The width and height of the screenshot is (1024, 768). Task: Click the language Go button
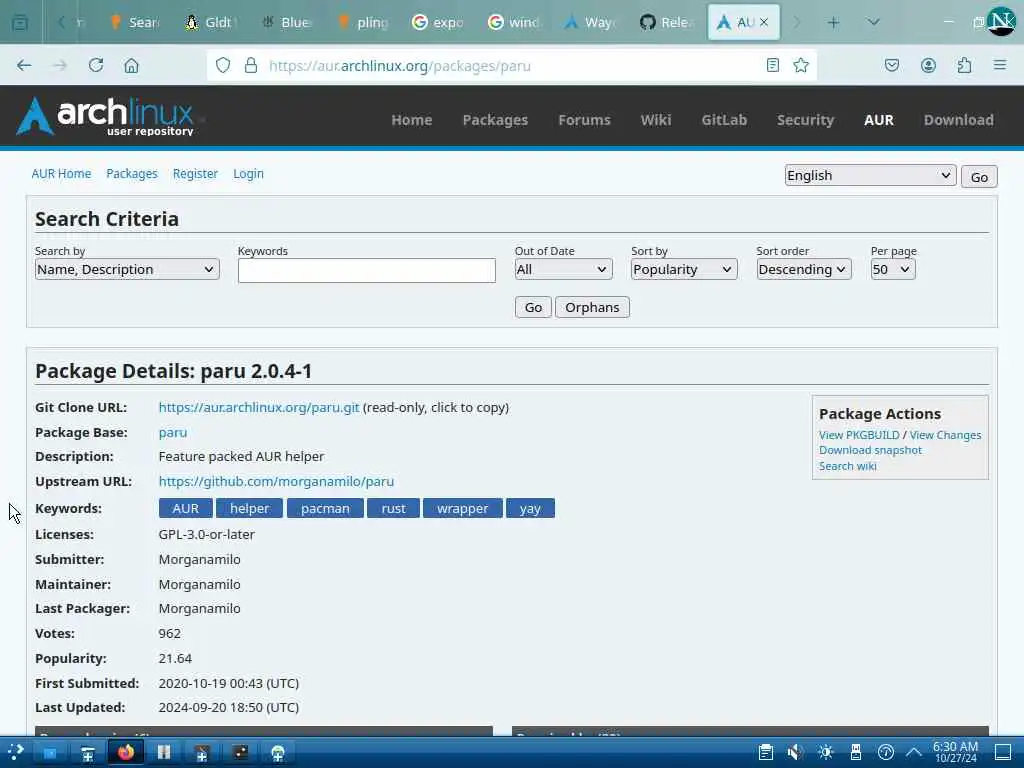pyautogui.click(x=979, y=177)
